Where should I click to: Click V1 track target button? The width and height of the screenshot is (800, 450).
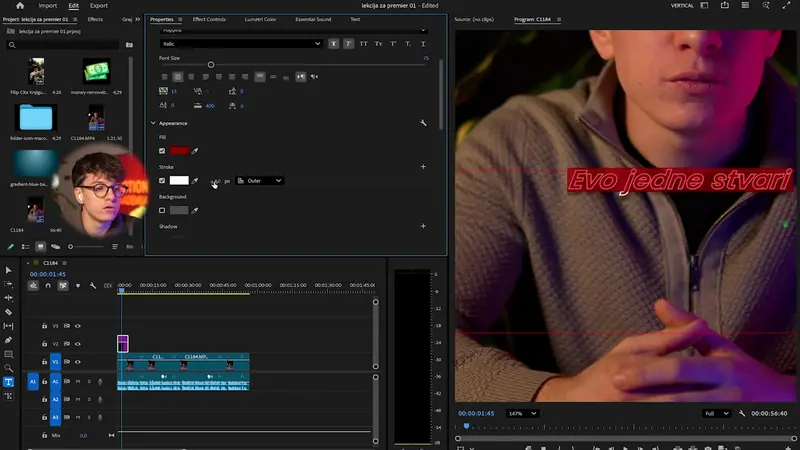(x=55, y=362)
